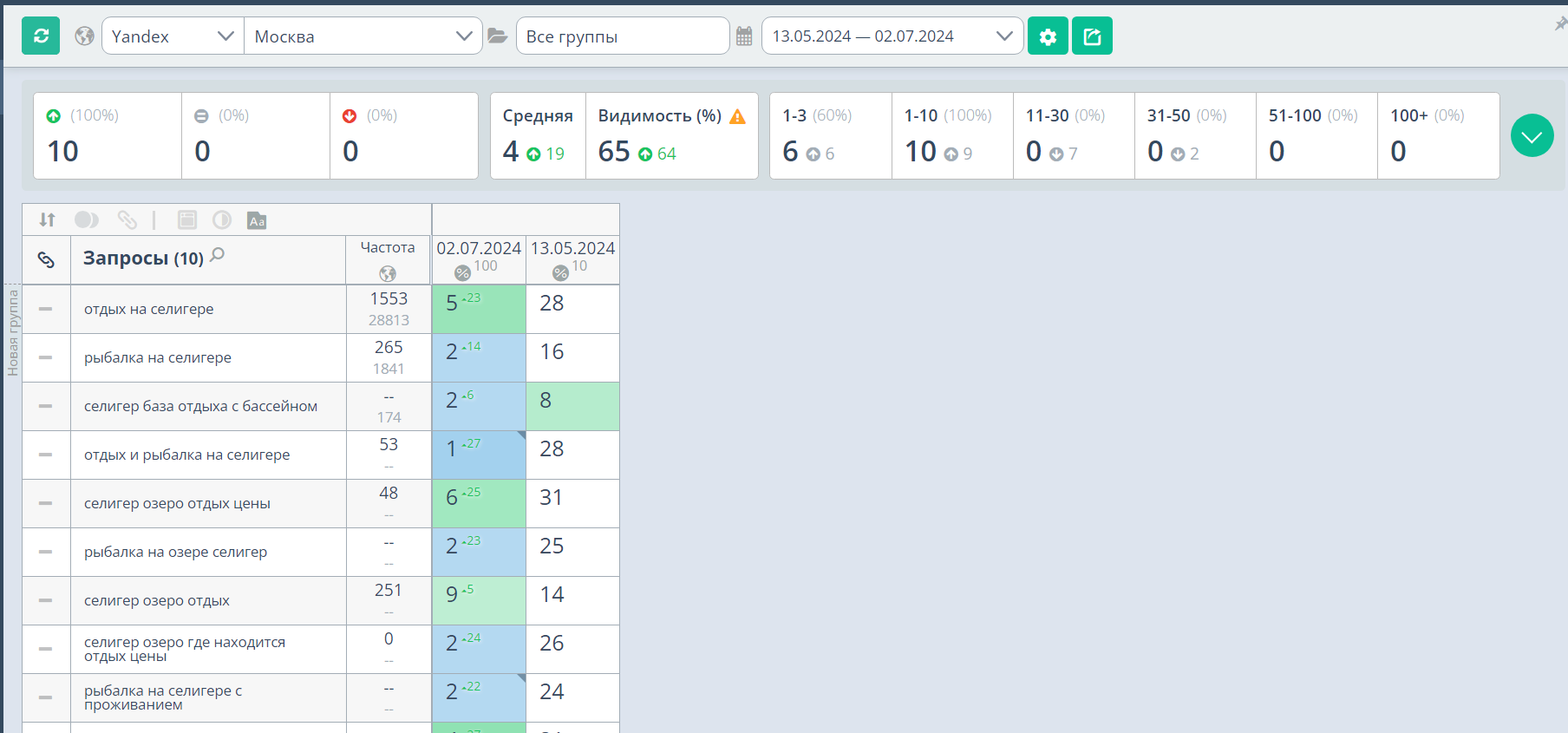1568x733 pixels.
Task: Open settings with the green gear button
Action: coord(1048,36)
